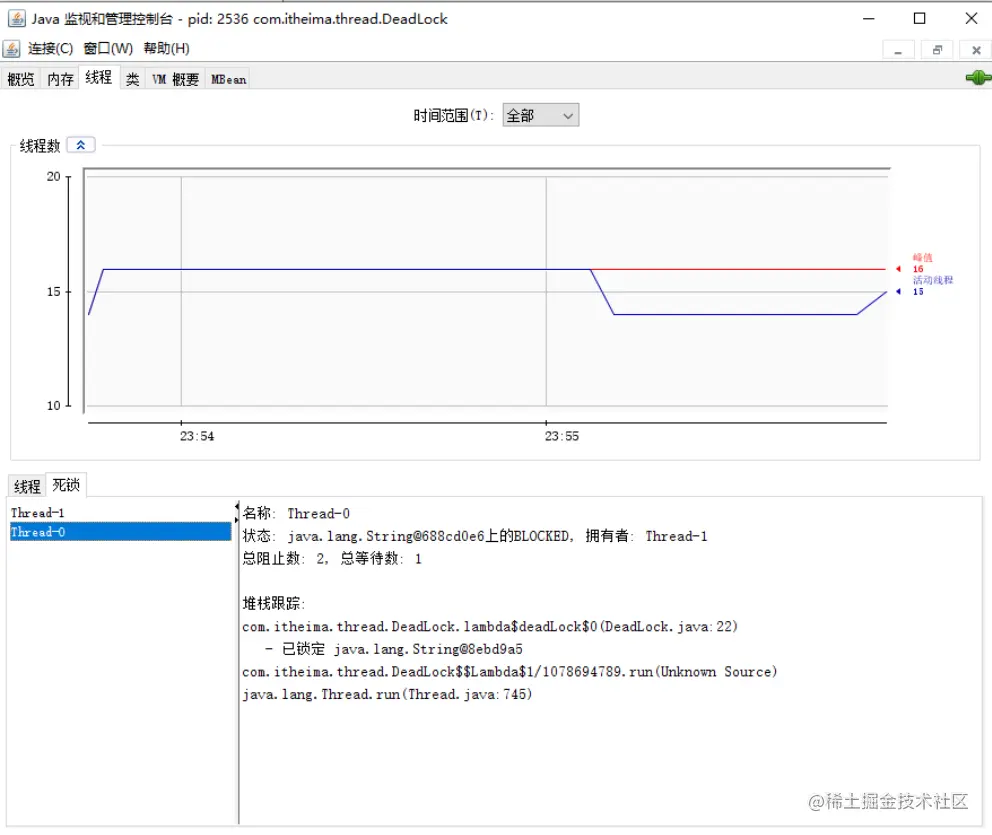Select the 死锁 tab
The height and width of the screenshot is (835, 992).
pos(66,485)
